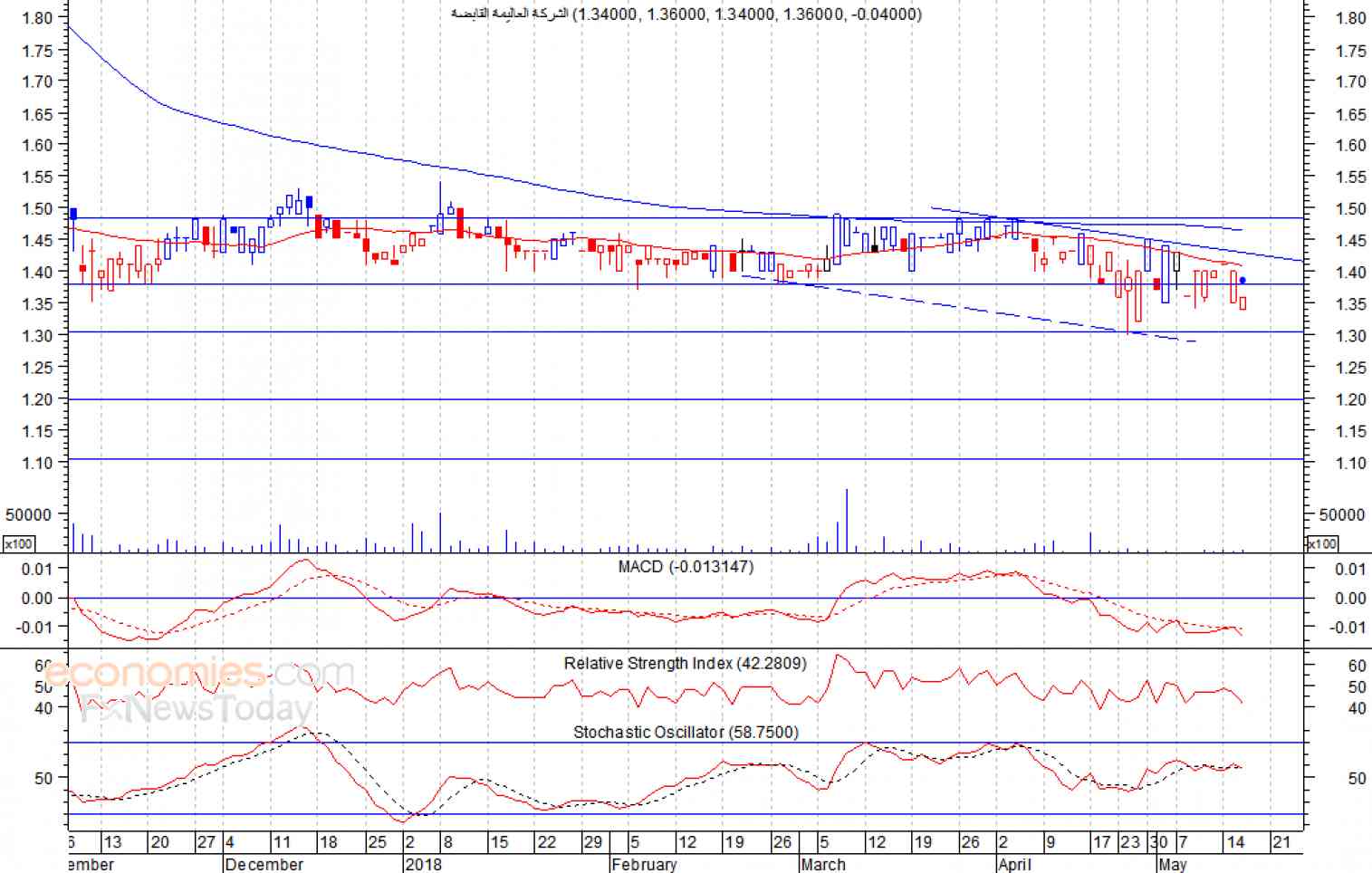Select the Relative Strength Index (42.2809) label
1372x873 pixels.
pos(685,663)
